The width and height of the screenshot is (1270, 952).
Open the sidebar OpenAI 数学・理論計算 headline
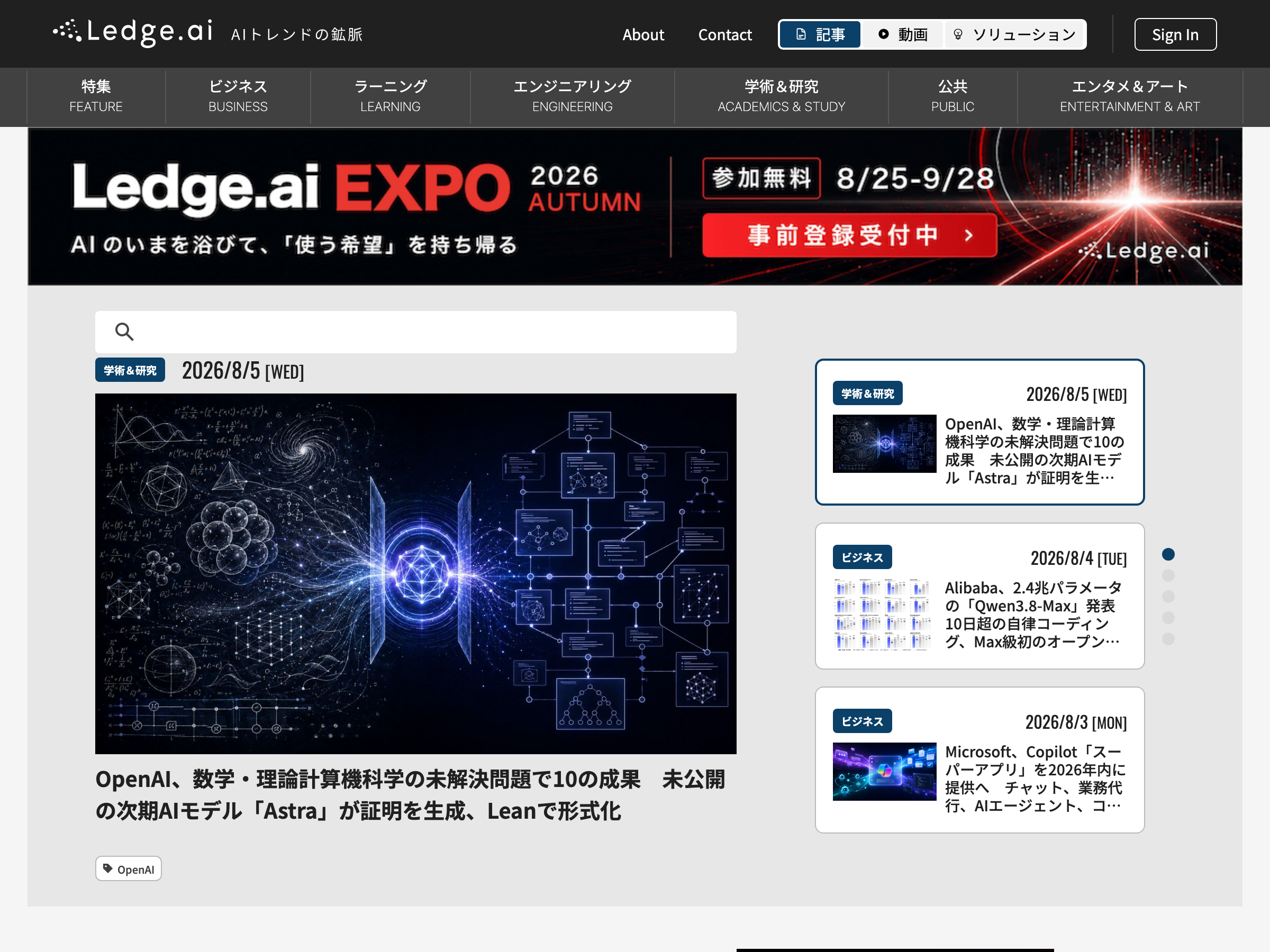click(1035, 451)
